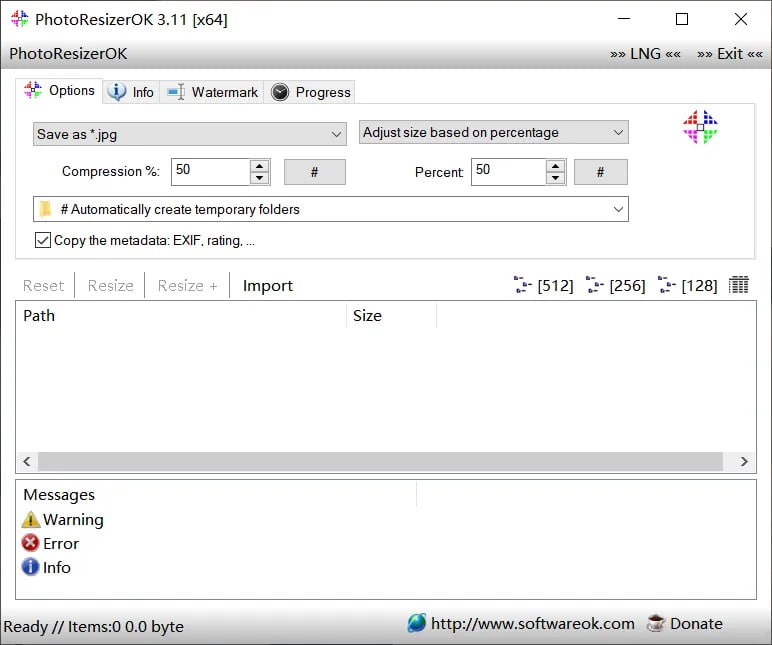Viewport: 772px width, 645px height.
Task: Open the Save as *.jpg format dropdown
Action: coord(190,134)
